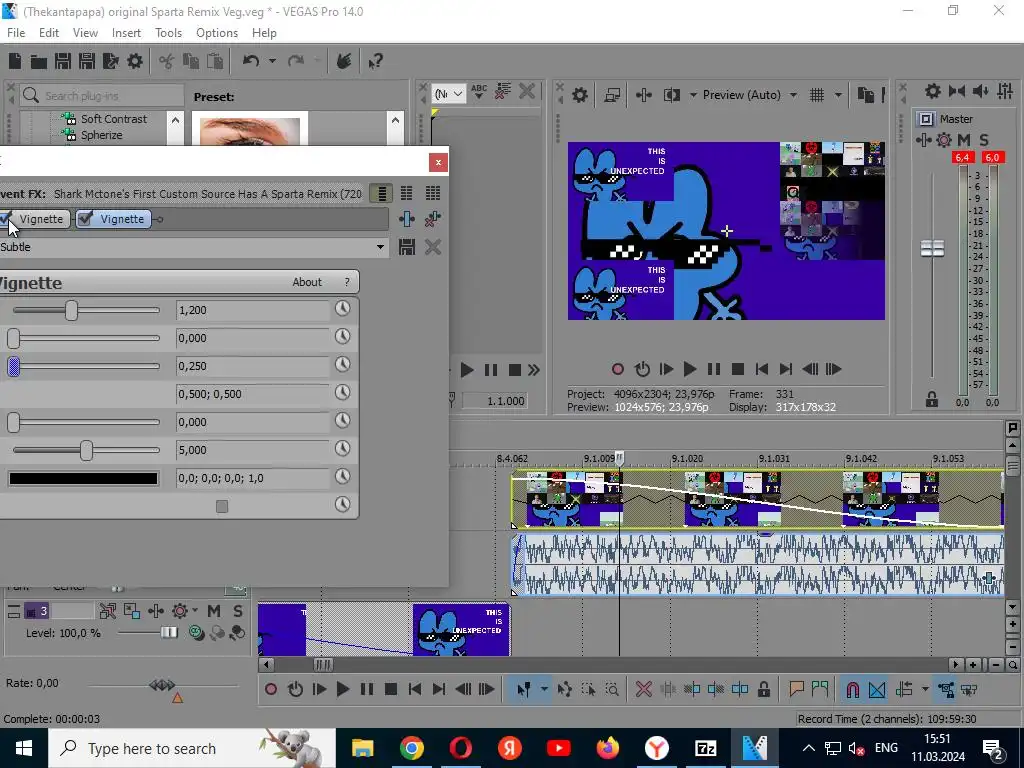Click the Downmix Output icon in Master Bus
Screen dimensions: 1024x768
point(957,91)
